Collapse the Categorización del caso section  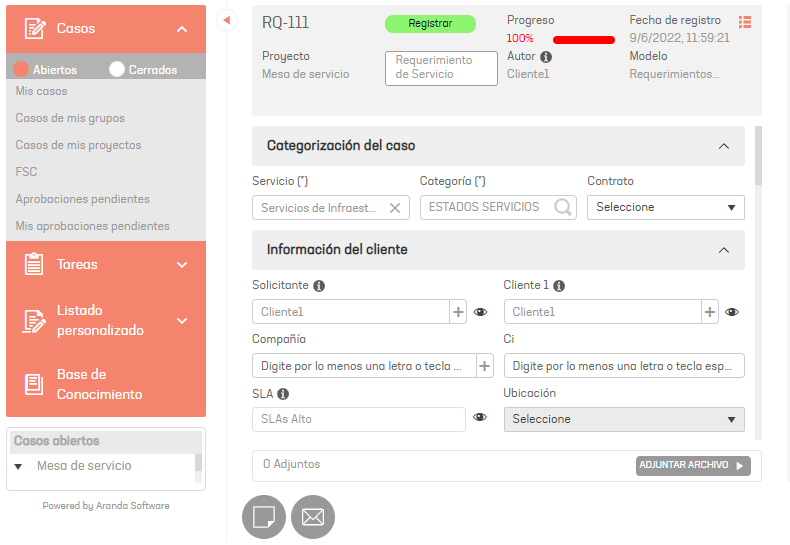(x=724, y=146)
